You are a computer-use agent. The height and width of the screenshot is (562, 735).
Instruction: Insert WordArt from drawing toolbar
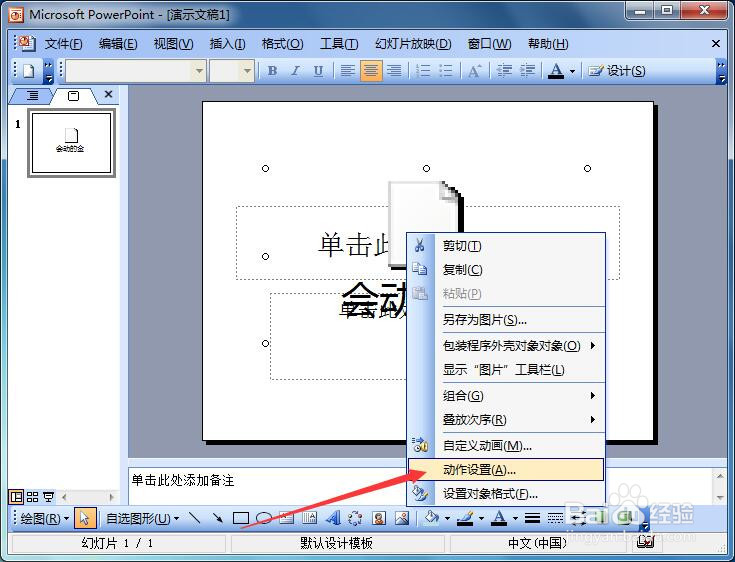(x=333, y=518)
